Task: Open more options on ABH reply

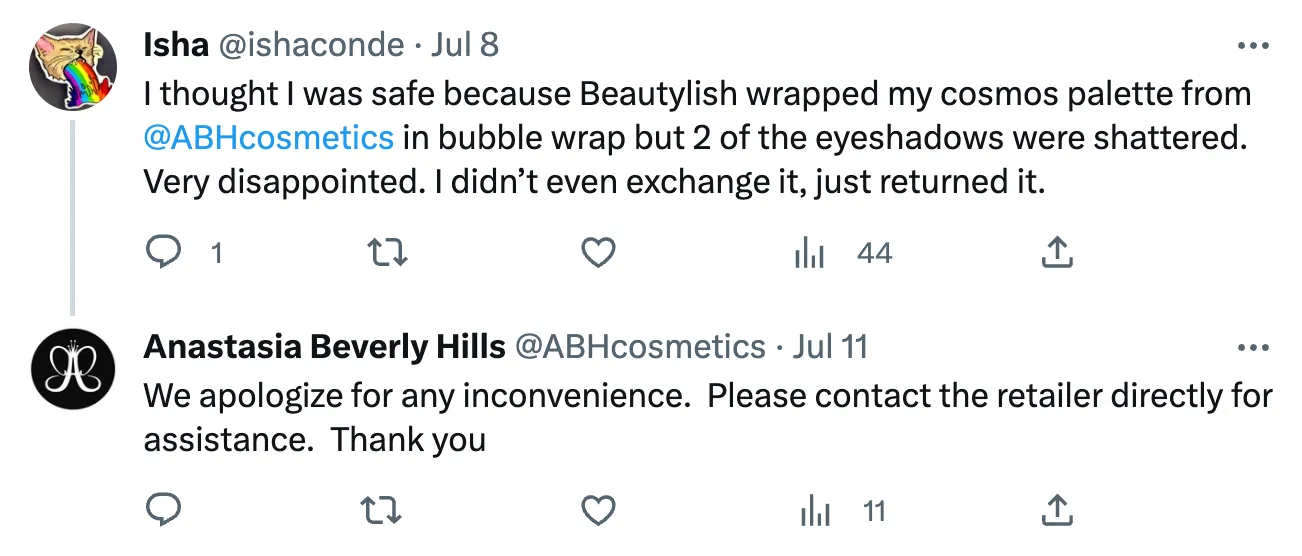Action: point(1253,348)
